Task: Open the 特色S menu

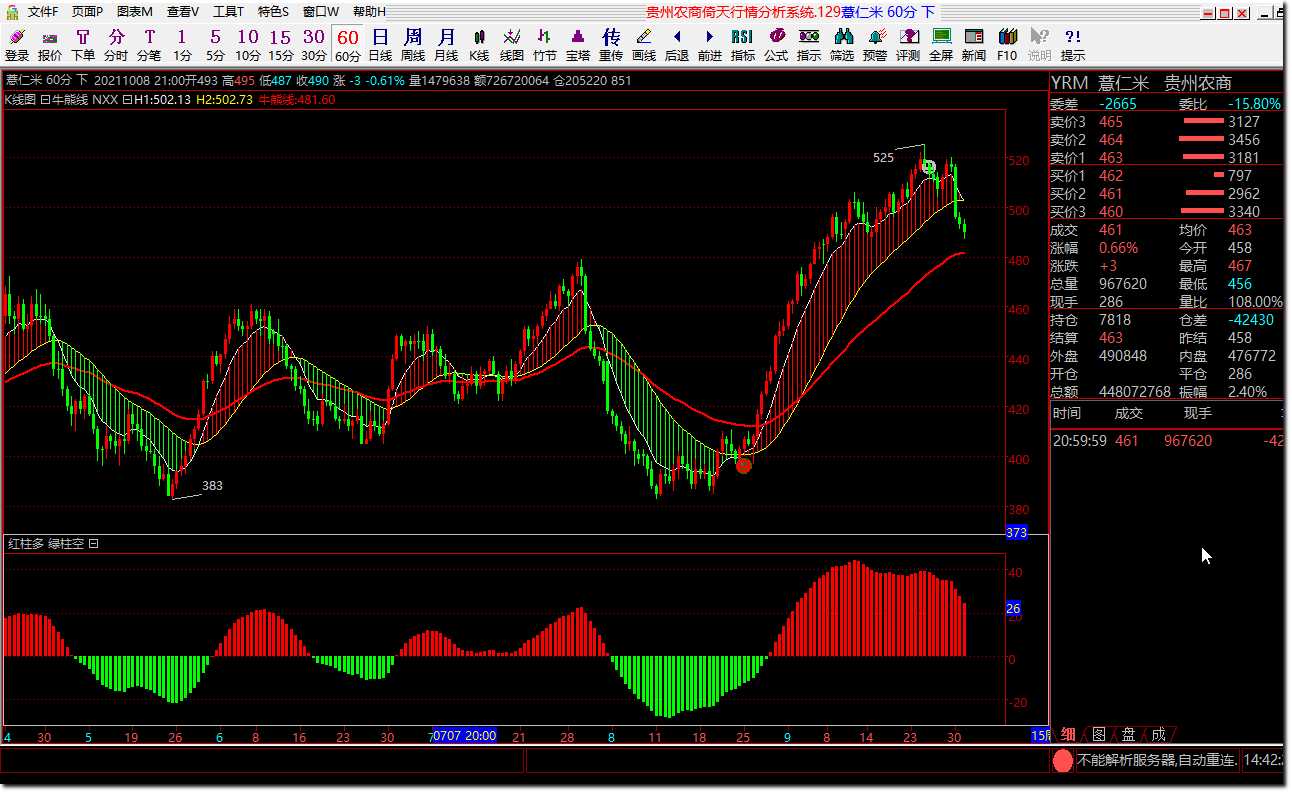Action: coord(273,12)
